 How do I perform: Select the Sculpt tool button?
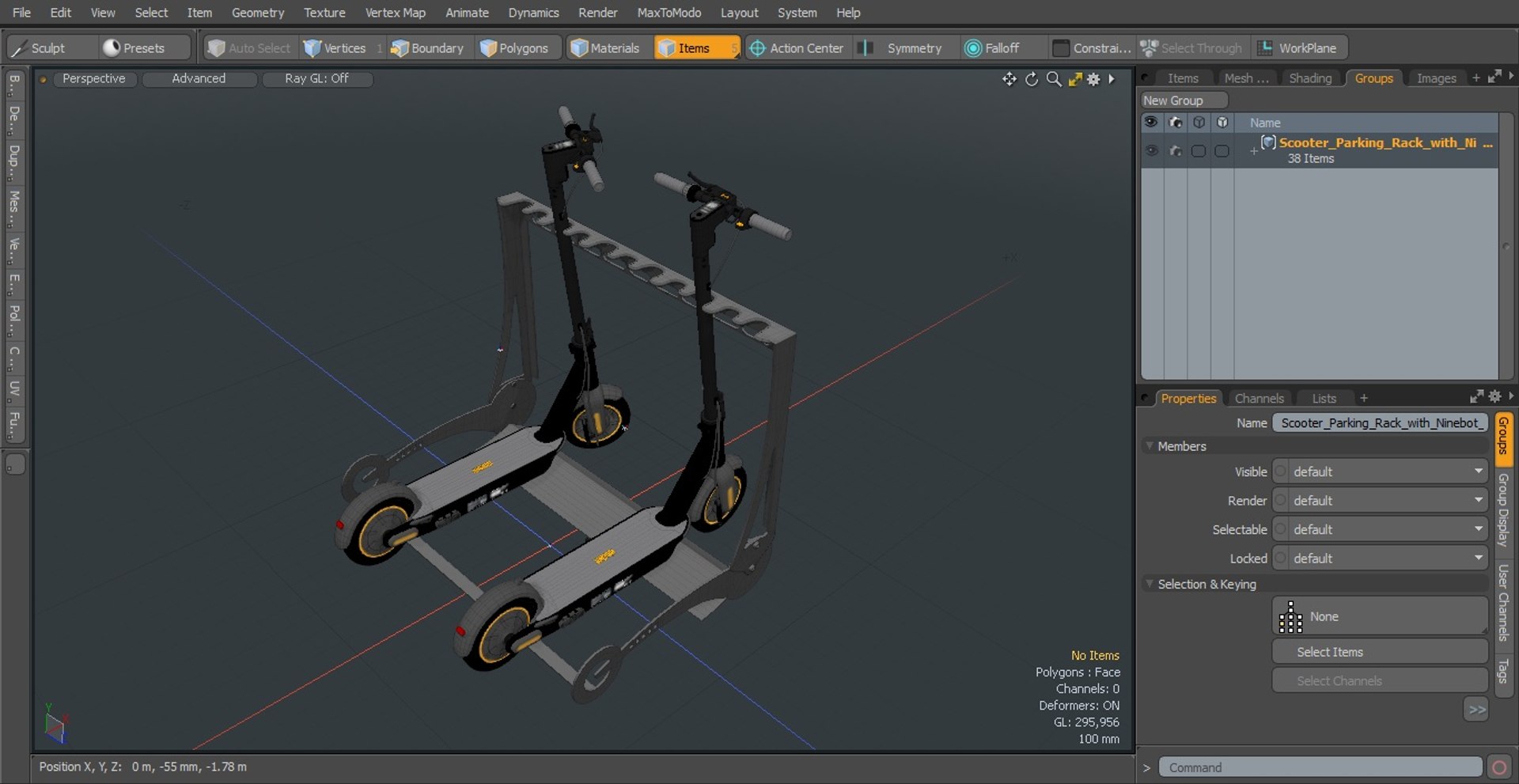51,47
